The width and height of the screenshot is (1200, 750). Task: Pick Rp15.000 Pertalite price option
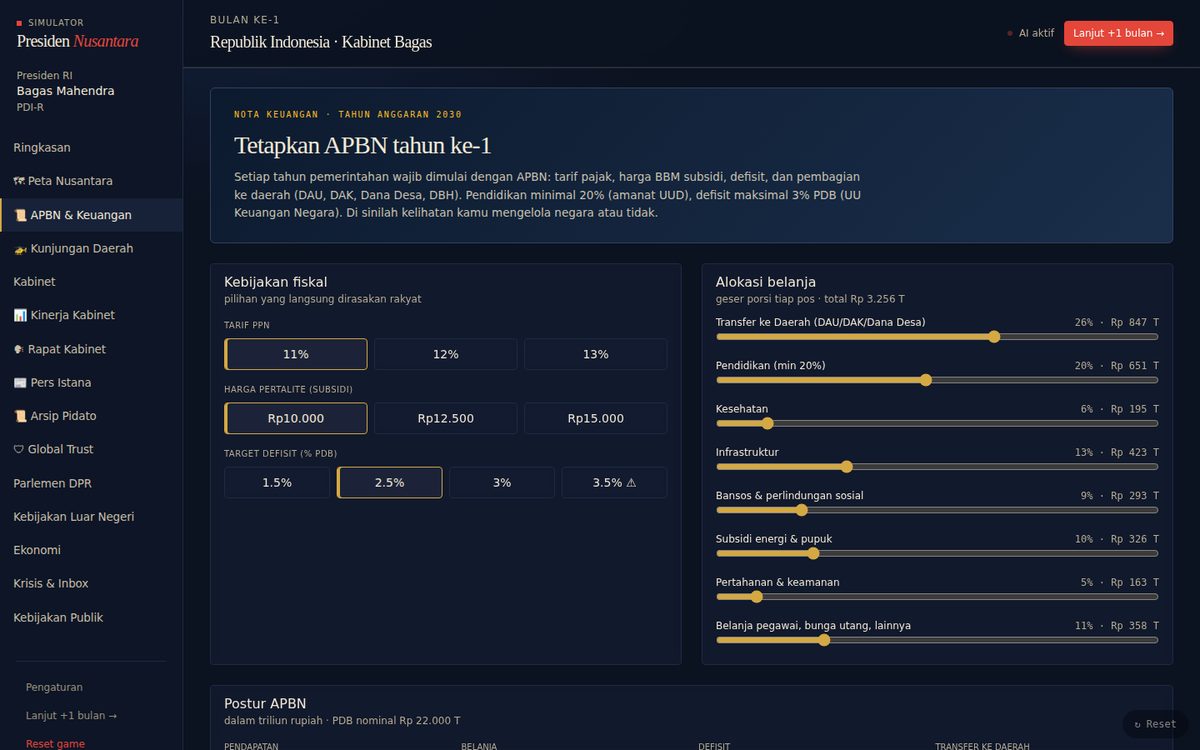coord(596,418)
